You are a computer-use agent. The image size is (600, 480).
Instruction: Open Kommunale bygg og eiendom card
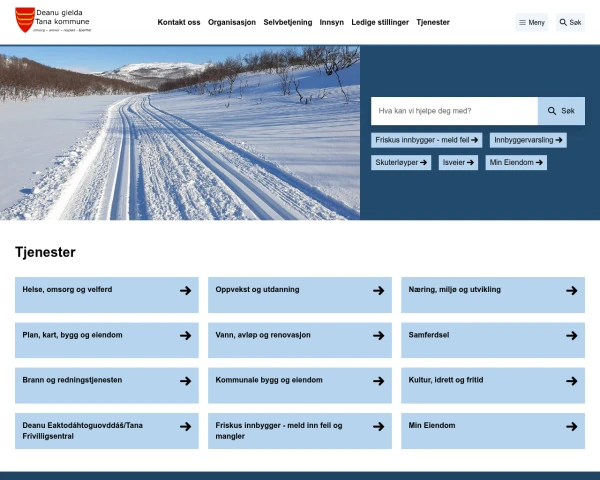(x=300, y=385)
